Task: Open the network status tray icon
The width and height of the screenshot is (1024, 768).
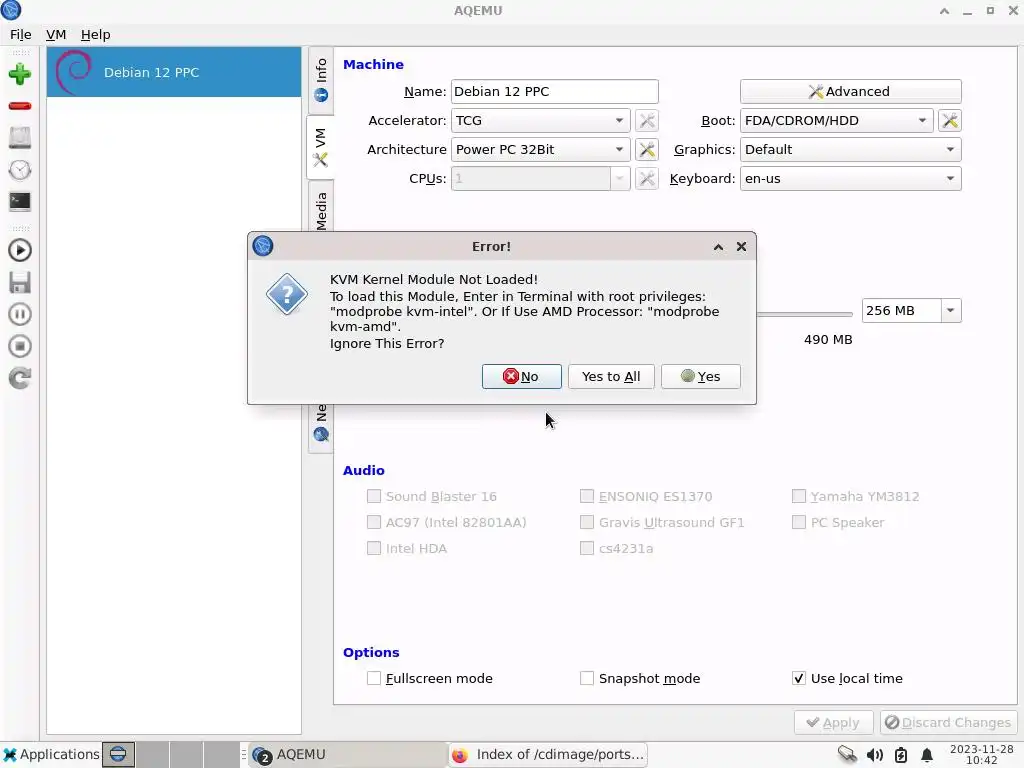Action: tap(847, 754)
